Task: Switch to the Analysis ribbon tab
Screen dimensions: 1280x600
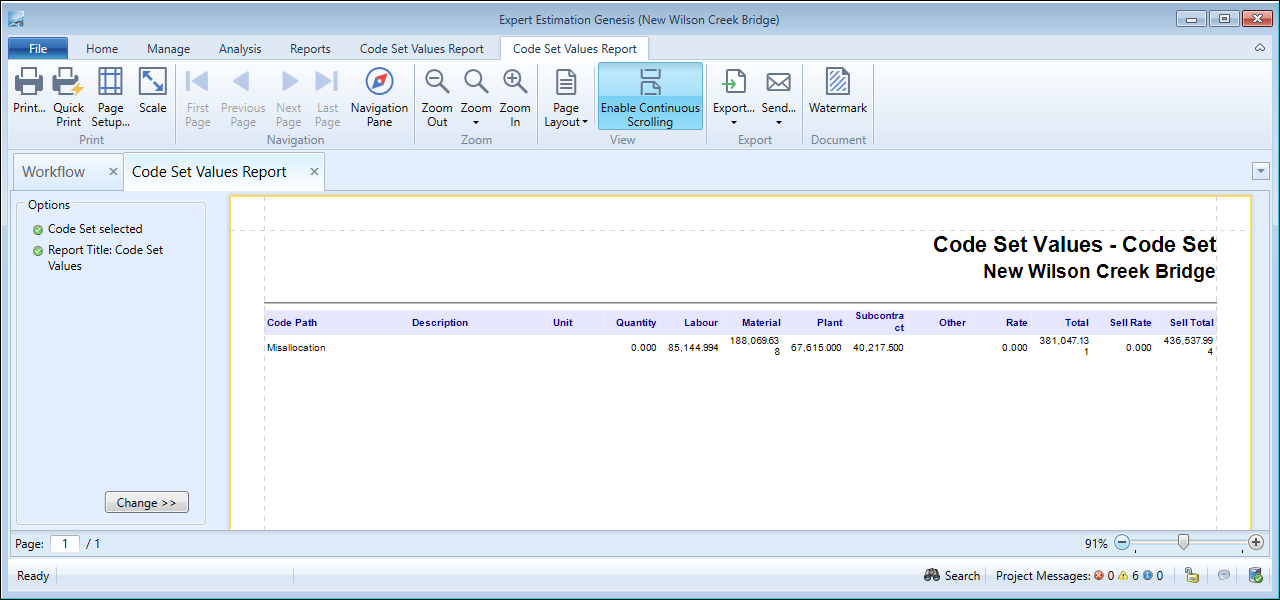Action: coord(240,49)
